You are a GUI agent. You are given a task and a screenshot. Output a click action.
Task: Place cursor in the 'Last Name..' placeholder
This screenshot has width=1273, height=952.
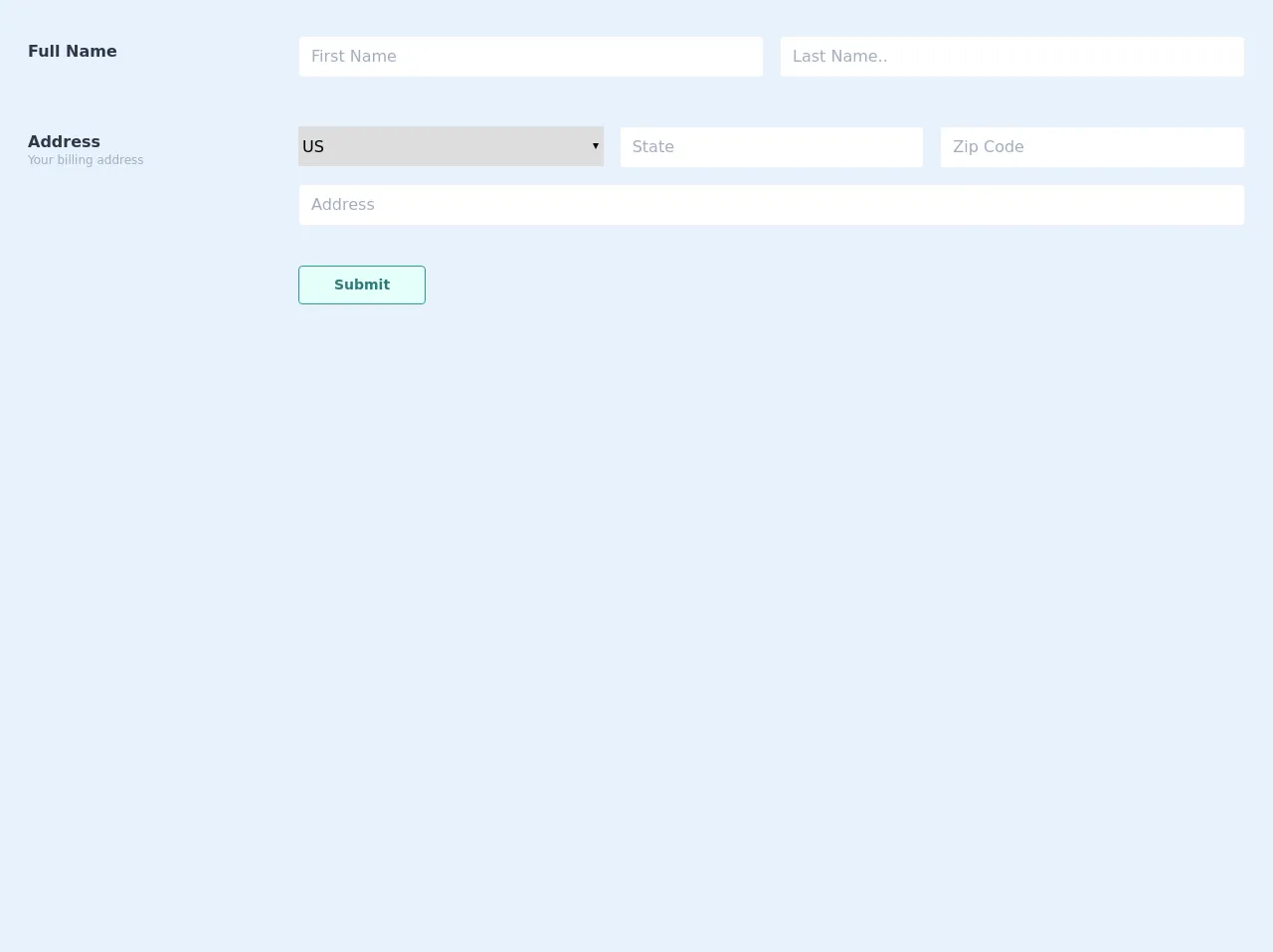(x=840, y=57)
